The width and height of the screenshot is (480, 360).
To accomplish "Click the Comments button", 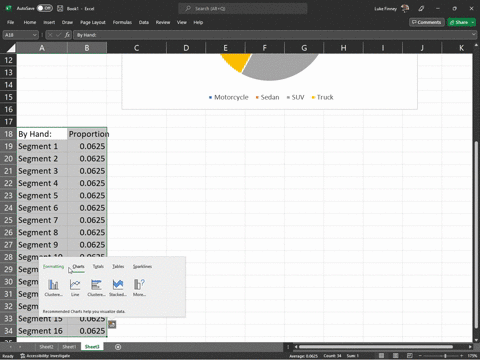I will (x=427, y=22).
